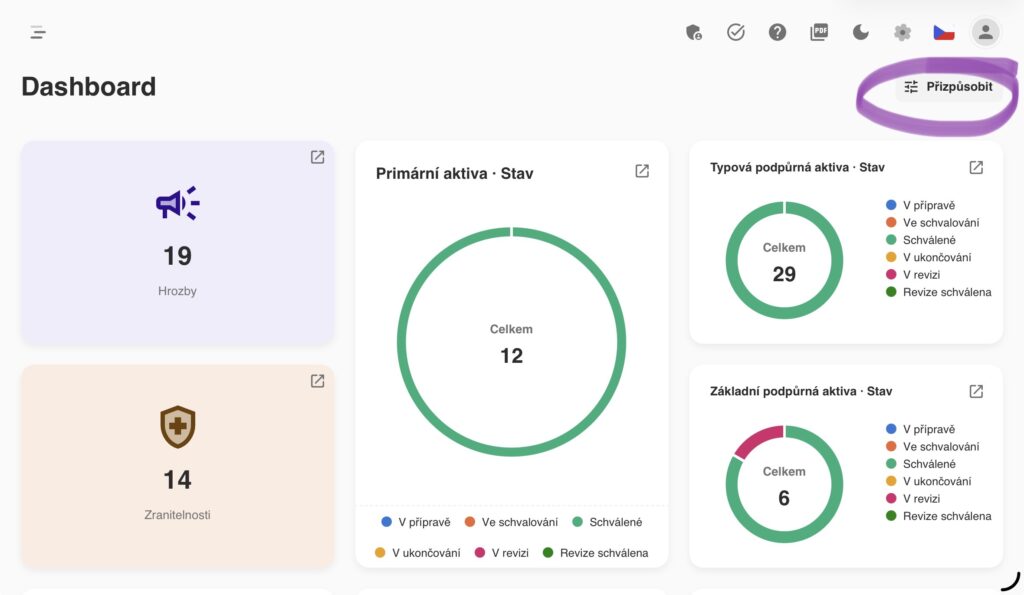1024x595 pixels.
Task: Click the Hrozby card showing 19
Action: tap(177, 242)
